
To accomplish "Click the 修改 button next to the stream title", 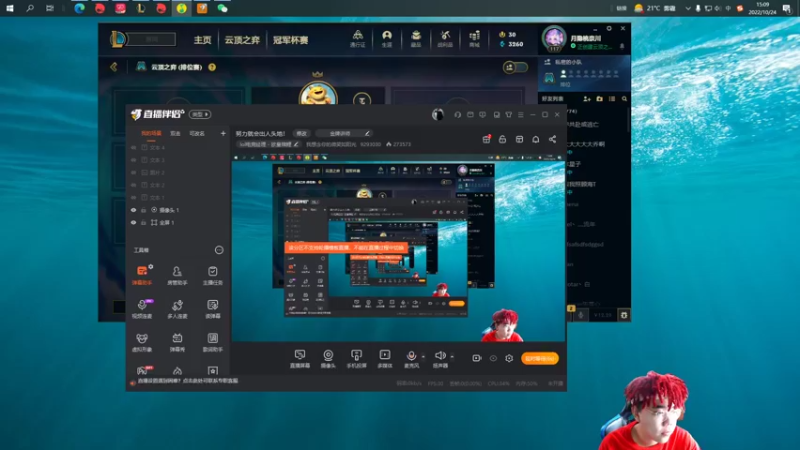I will [302, 133].
